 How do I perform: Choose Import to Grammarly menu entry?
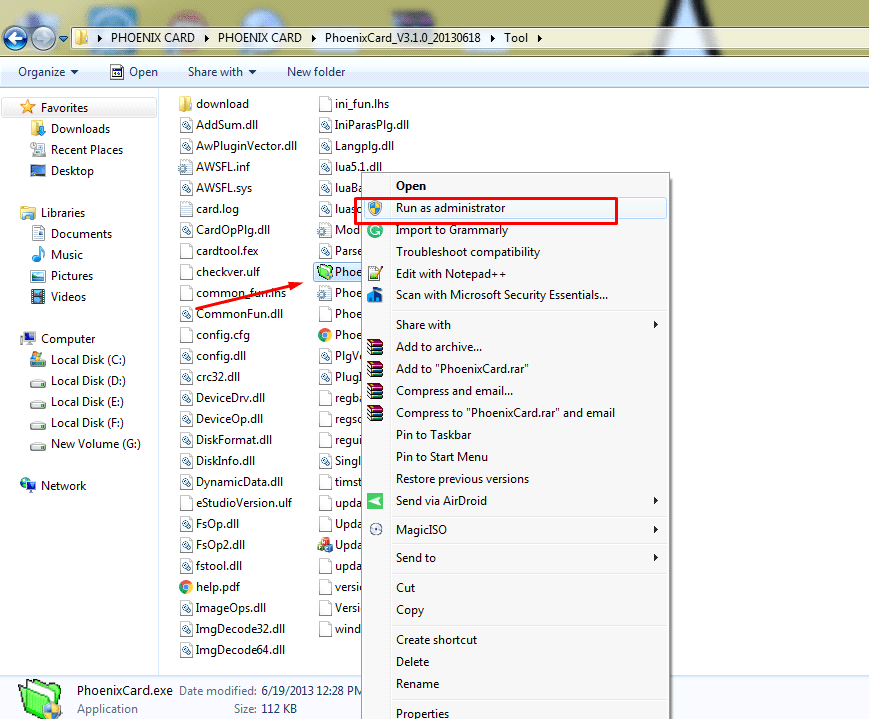(452, 230)
